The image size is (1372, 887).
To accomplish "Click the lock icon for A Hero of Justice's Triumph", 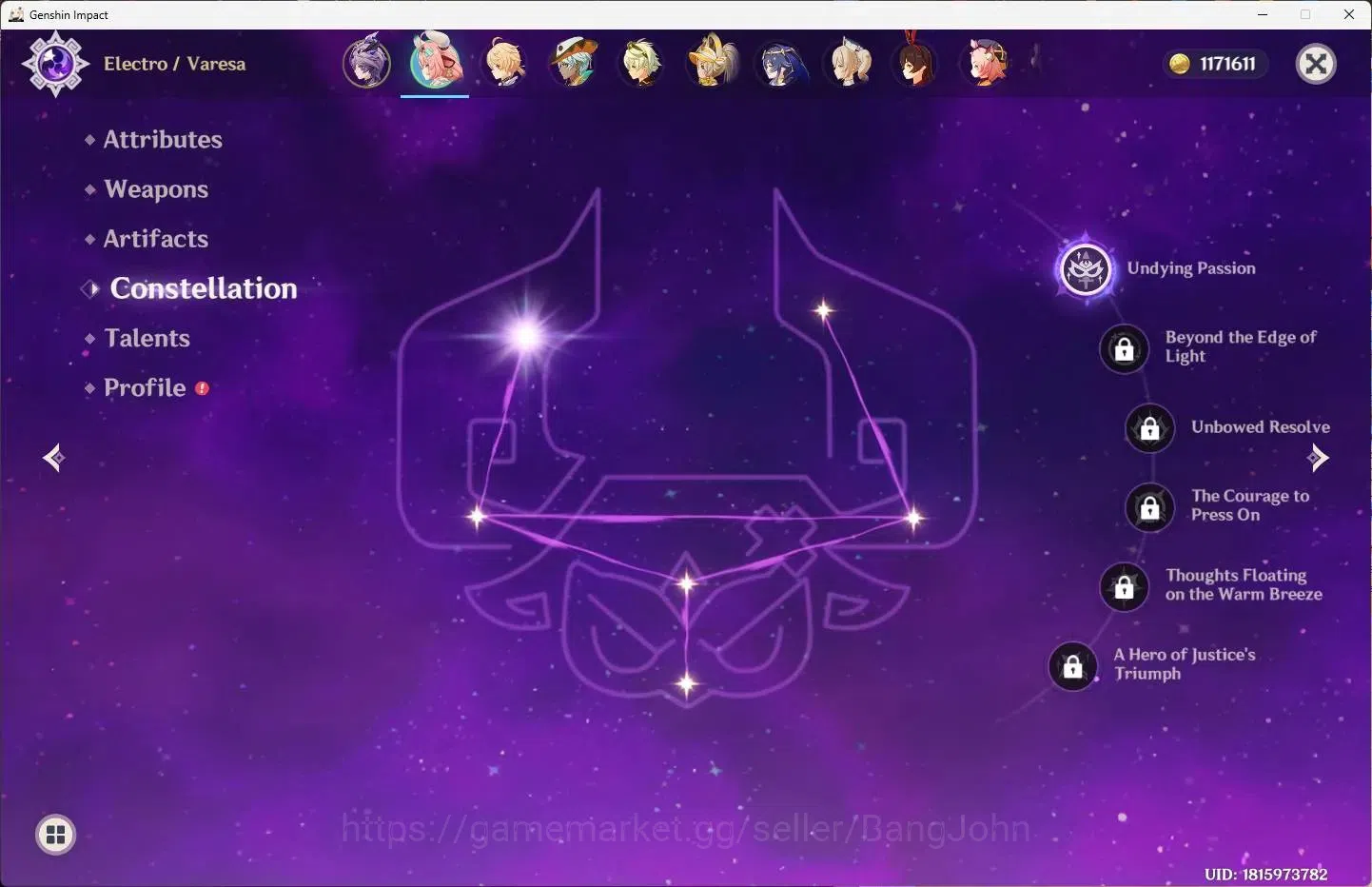I will coord(1072,666).
